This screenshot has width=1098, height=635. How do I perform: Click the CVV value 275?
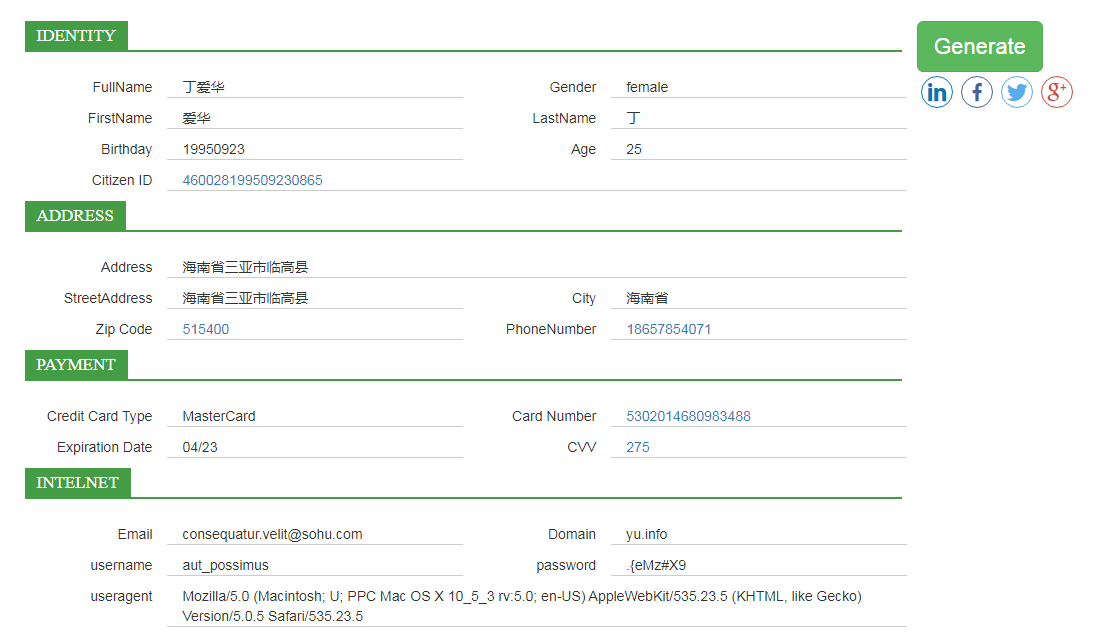pyautogui.click(x=638, y=448)
